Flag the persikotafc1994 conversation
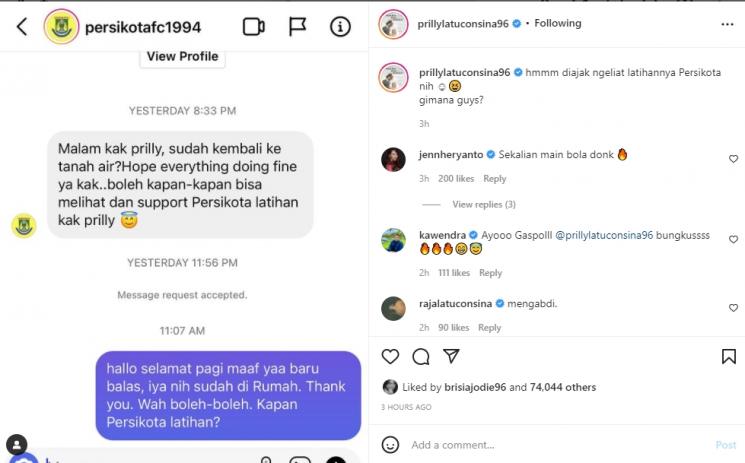Image resolution: width=745 pixels, height=463 pixels. [x=297, y=27]
